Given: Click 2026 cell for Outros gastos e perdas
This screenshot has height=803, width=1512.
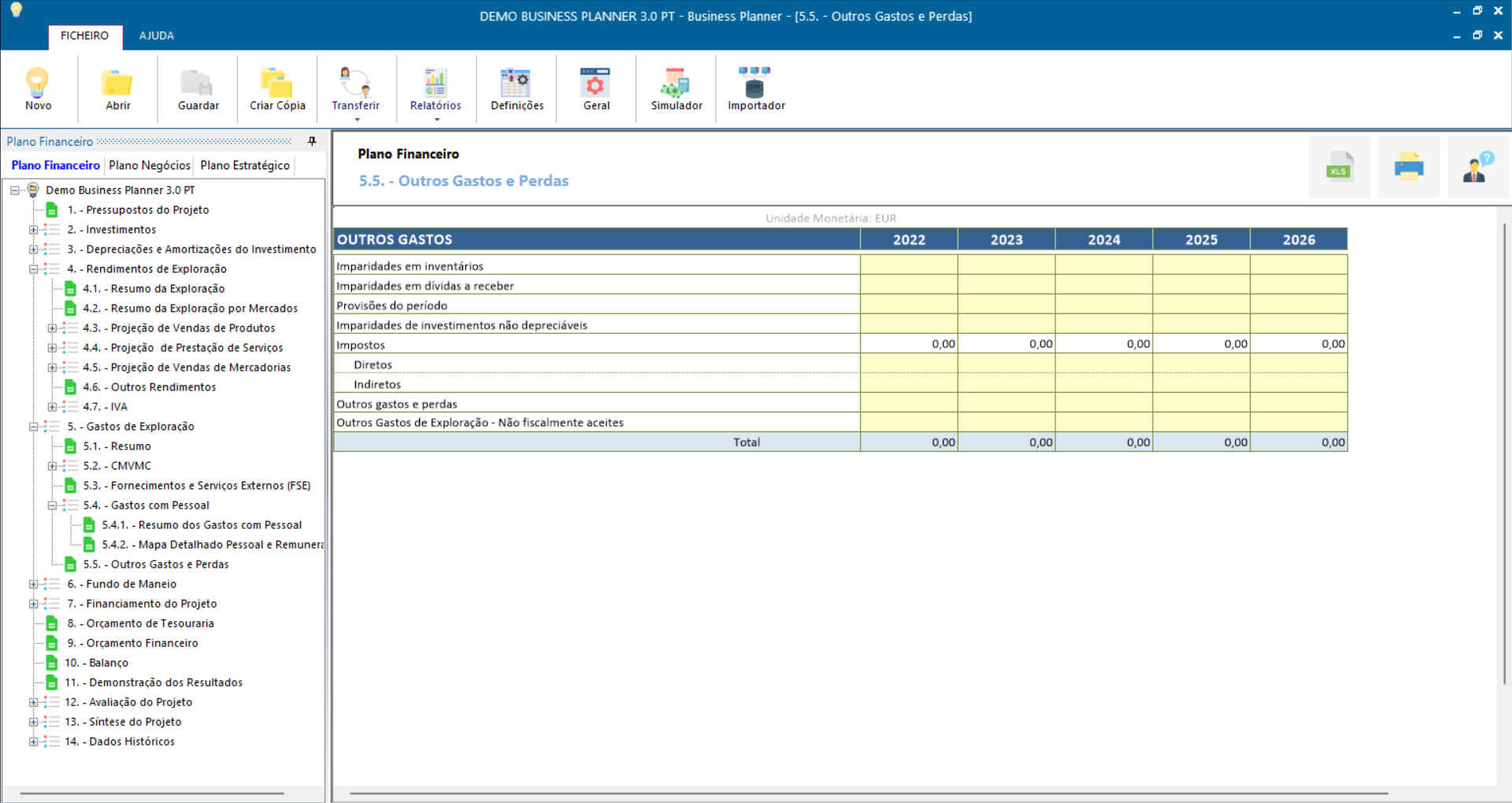Looking at the screenshot, I should [x=1299, y=403].
